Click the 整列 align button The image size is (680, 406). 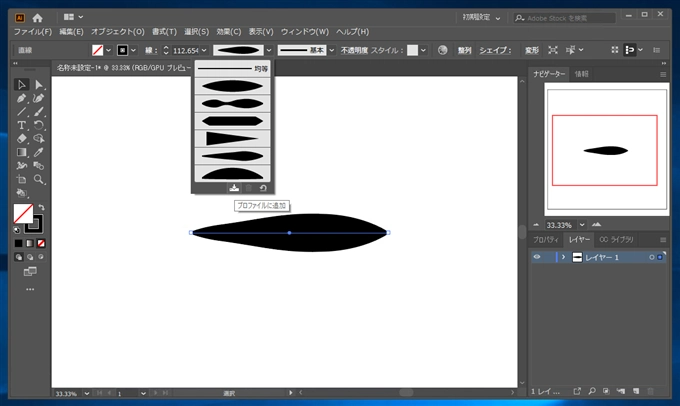click(x=464, y=50)
